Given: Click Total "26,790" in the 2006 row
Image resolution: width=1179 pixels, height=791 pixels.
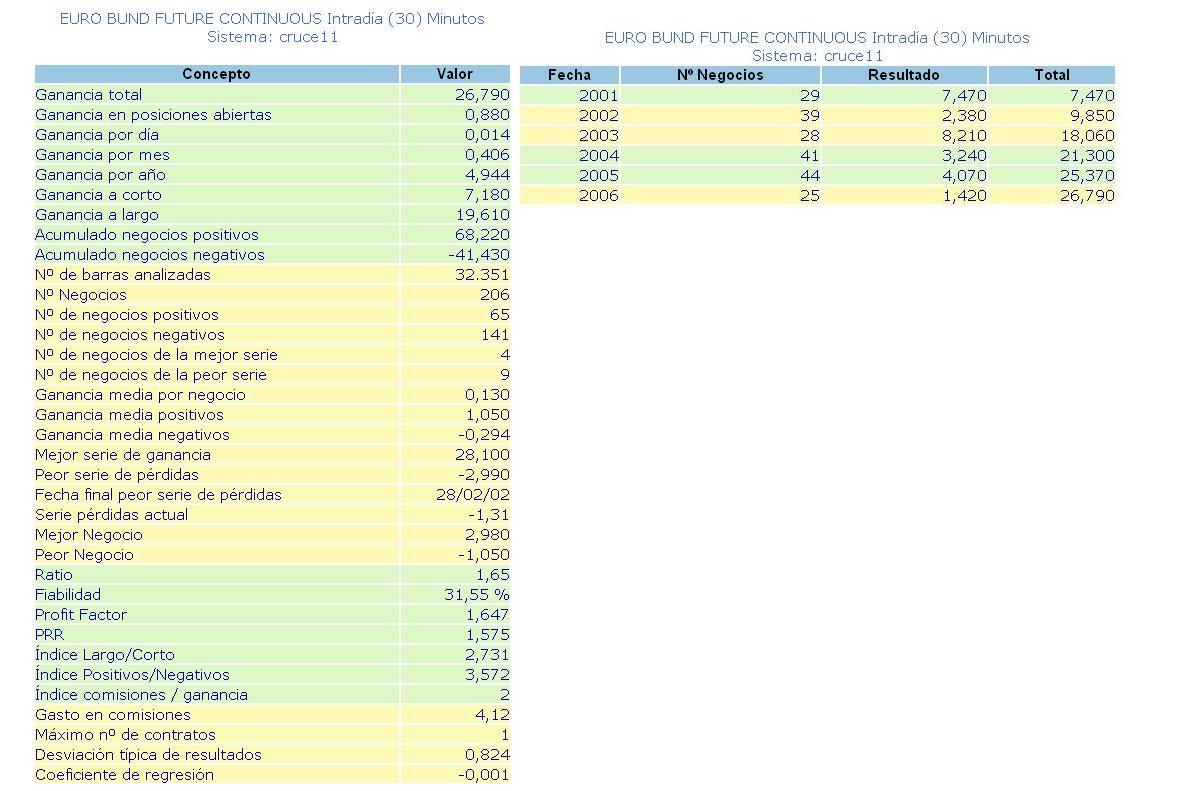Looking at the screenshot, I should click(1087, 195).
